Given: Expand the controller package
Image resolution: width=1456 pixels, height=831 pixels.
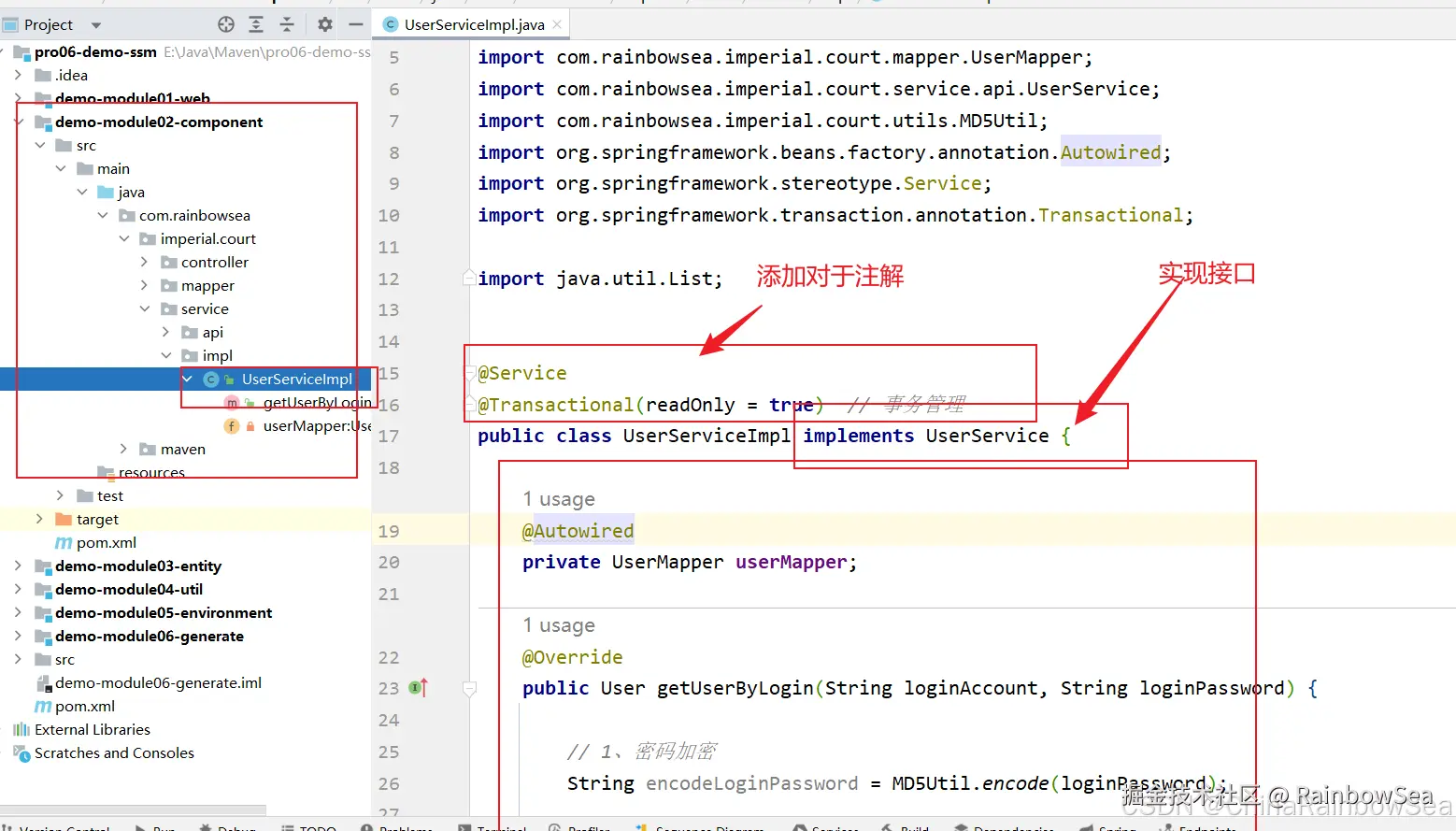Looking at the screenshot, I should click(x=145, y=262).
